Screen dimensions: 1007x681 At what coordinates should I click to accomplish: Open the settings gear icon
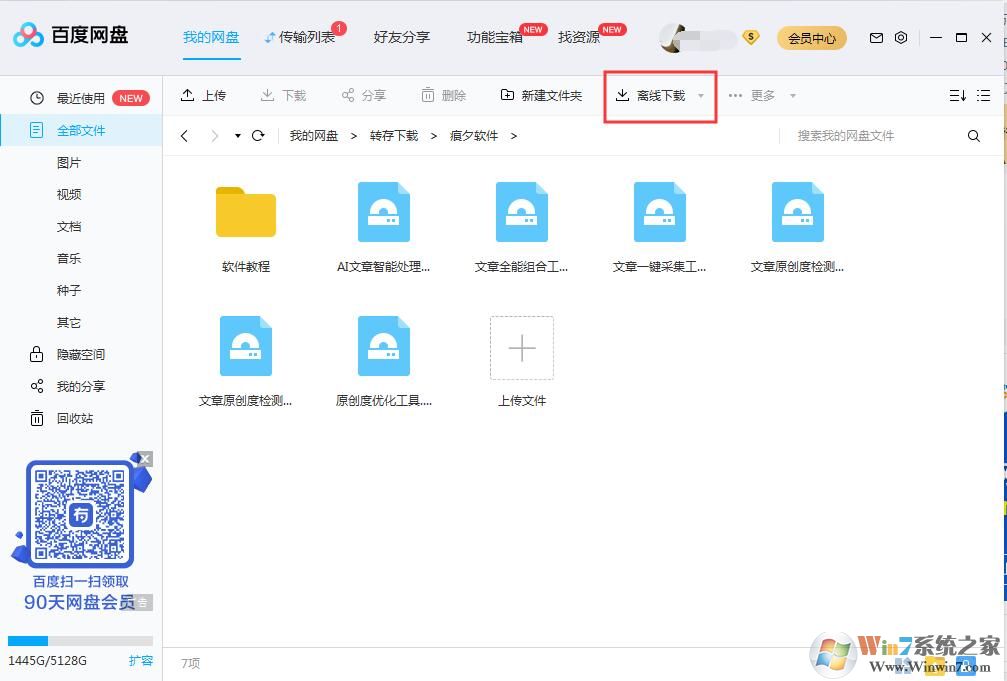coord(901,37)
